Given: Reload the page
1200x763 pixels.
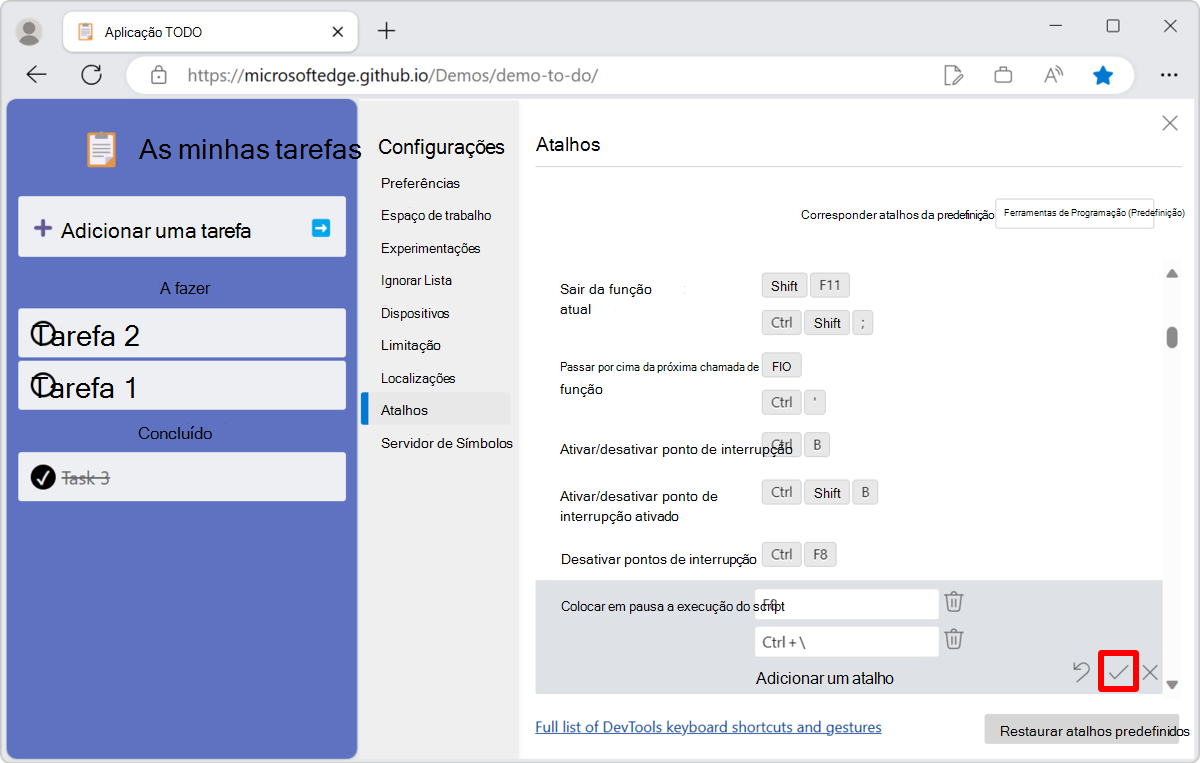Looking at the screenshot, I should 92,75.
